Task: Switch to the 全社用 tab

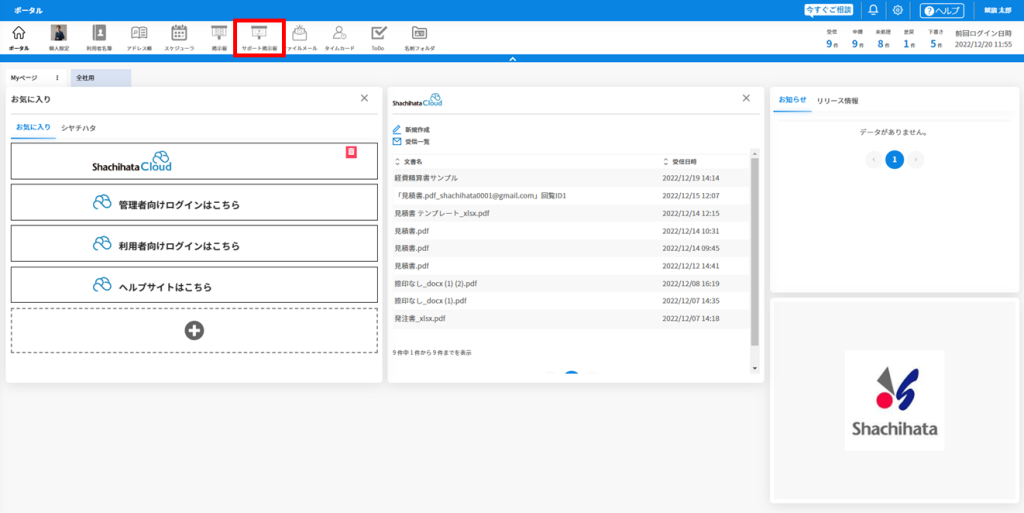Action: point(101,78)
